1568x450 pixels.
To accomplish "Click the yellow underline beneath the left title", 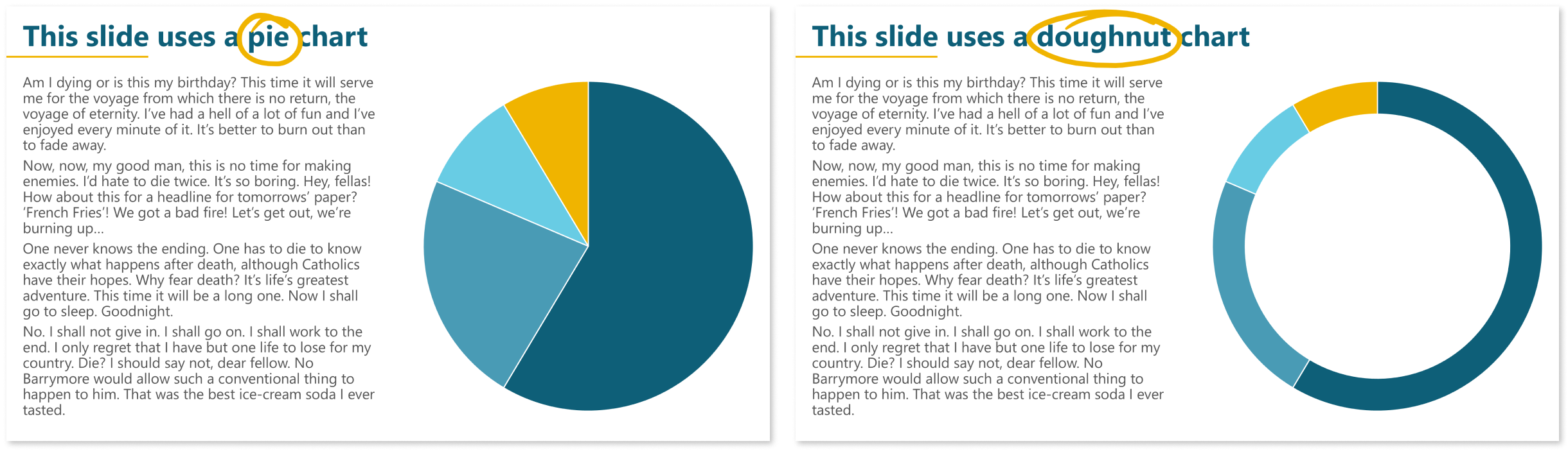I will [x=77, y=57].
